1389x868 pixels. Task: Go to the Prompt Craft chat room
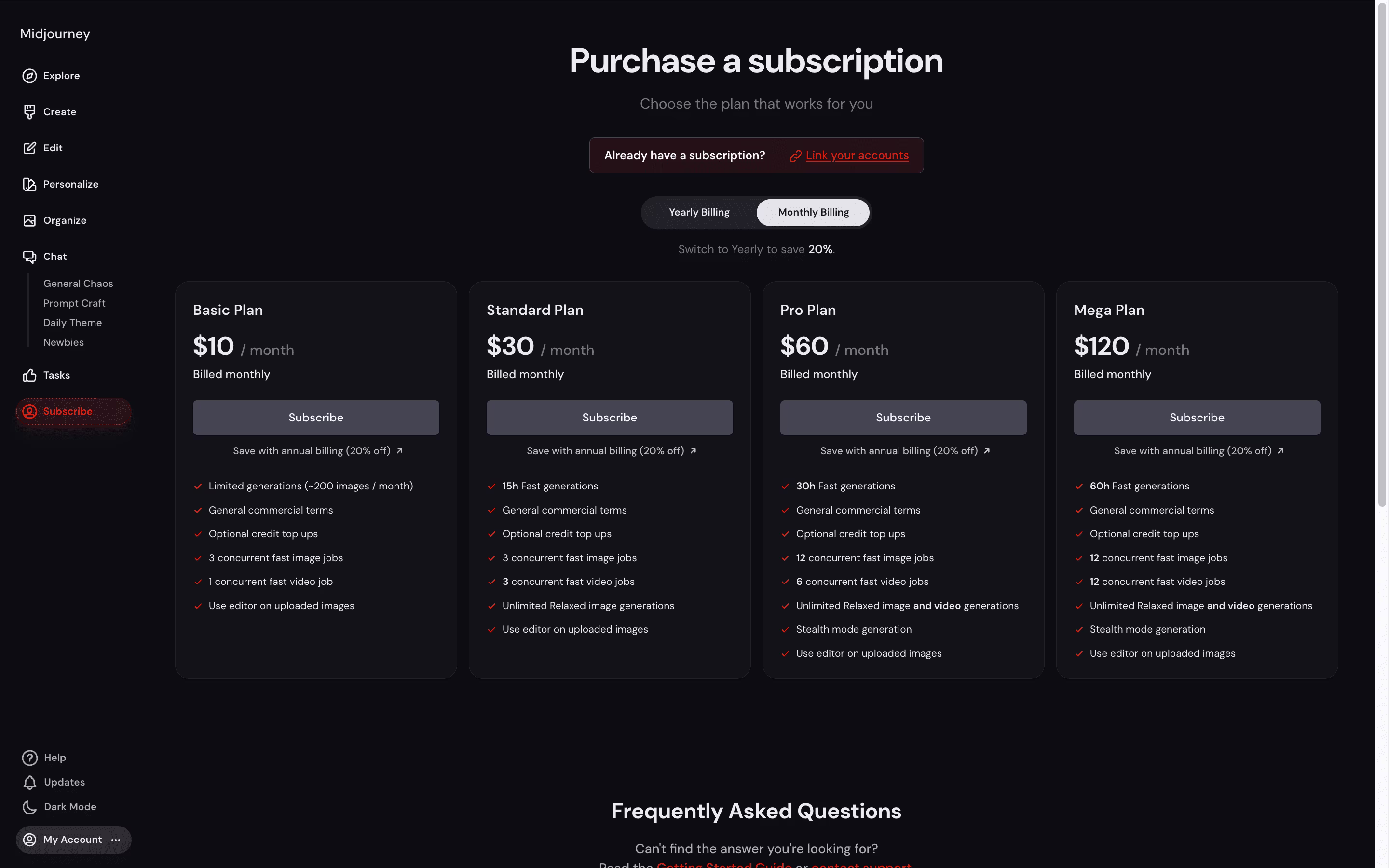(74, 303)
